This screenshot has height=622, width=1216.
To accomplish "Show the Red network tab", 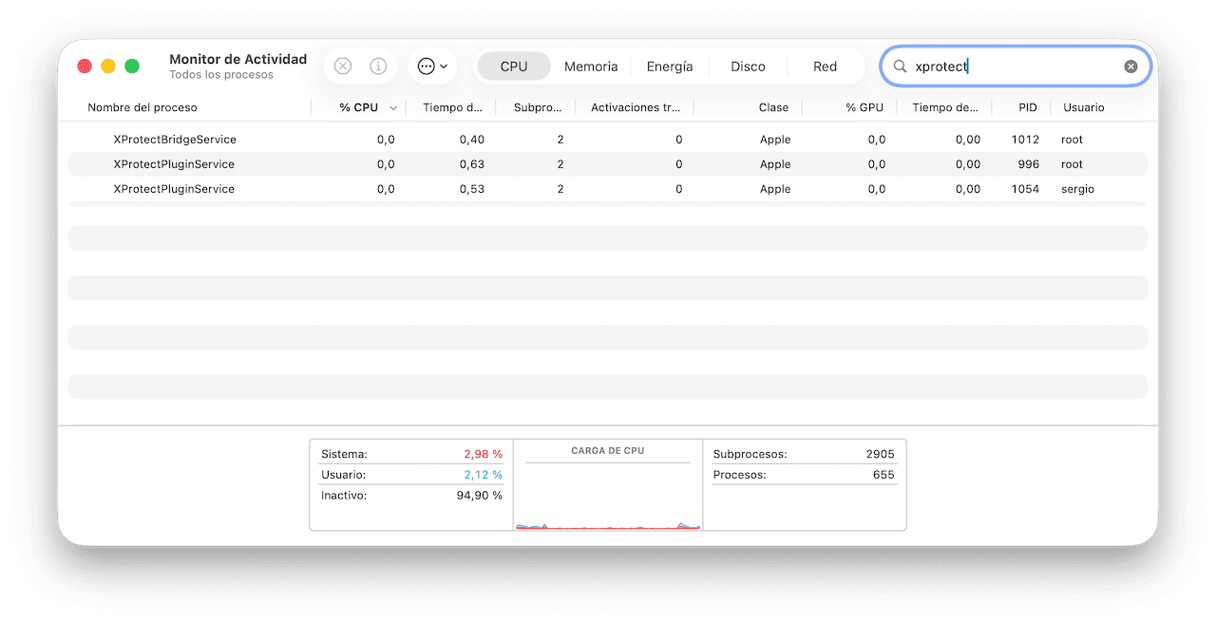I will [824, 66].
